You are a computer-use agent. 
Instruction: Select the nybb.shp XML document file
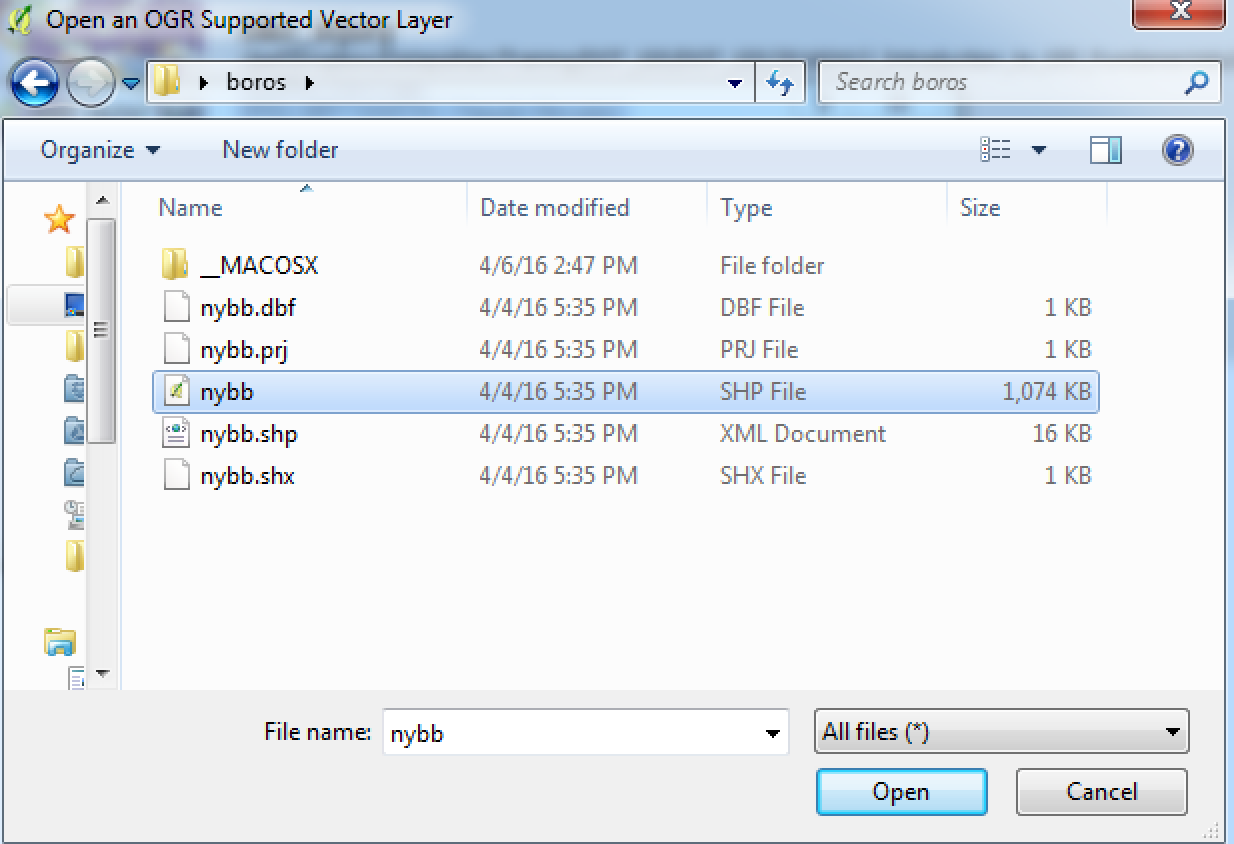tap(248, 434)
